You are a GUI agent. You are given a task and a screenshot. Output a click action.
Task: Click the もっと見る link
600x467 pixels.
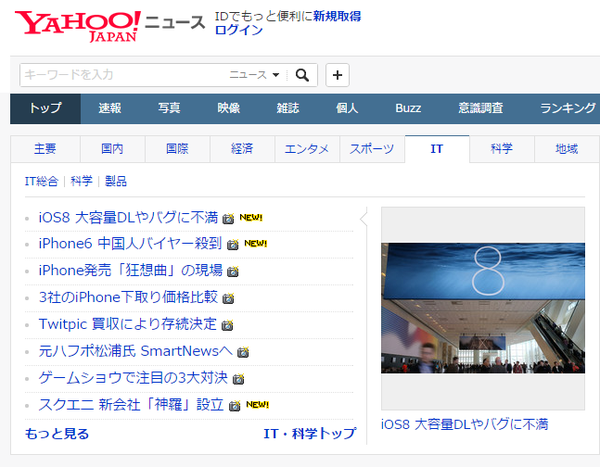tap(57, 434)
